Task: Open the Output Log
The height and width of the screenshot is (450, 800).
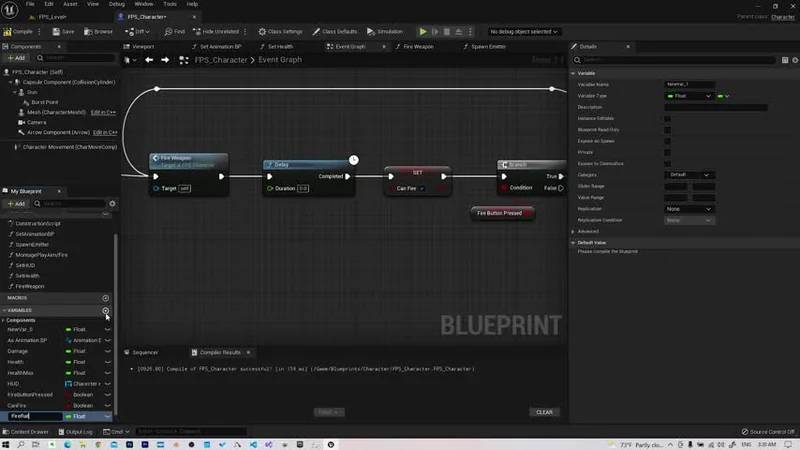Action: pyautogui.click(x=76, y=432)
